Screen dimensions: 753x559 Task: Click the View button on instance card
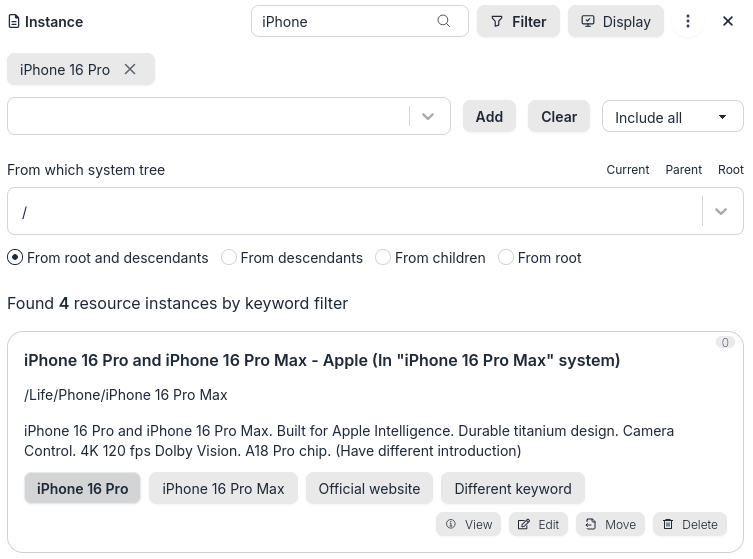468,524
